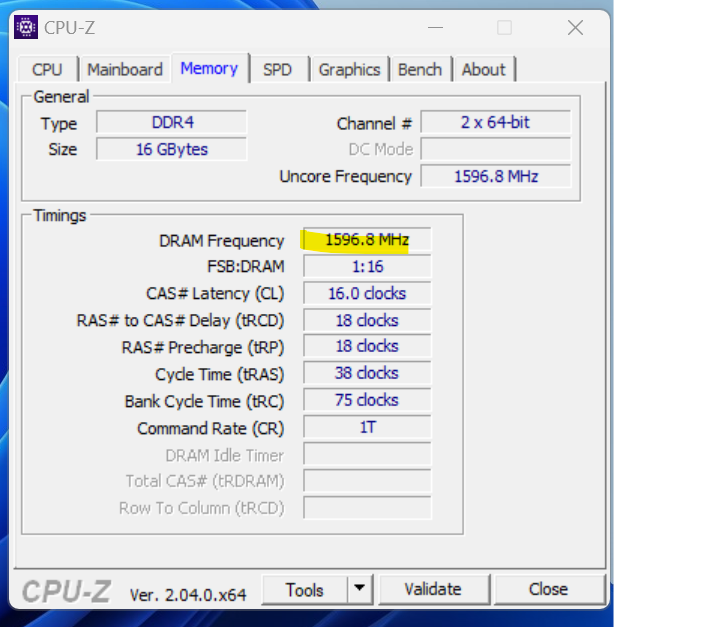Click the tRAS 38 clocks value

(367, 373)
